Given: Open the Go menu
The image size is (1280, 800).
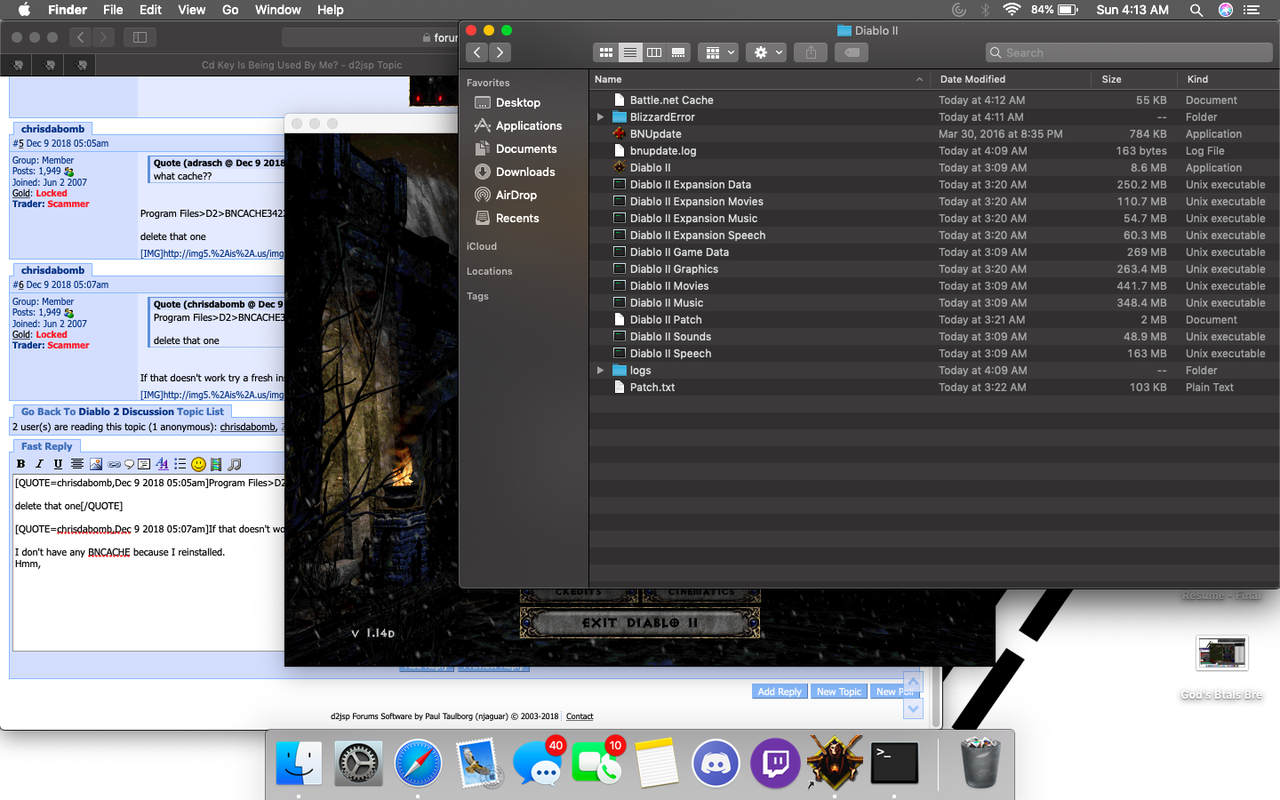Looking at the screenshot, I should pyautogui.click(x=230, y=10).
